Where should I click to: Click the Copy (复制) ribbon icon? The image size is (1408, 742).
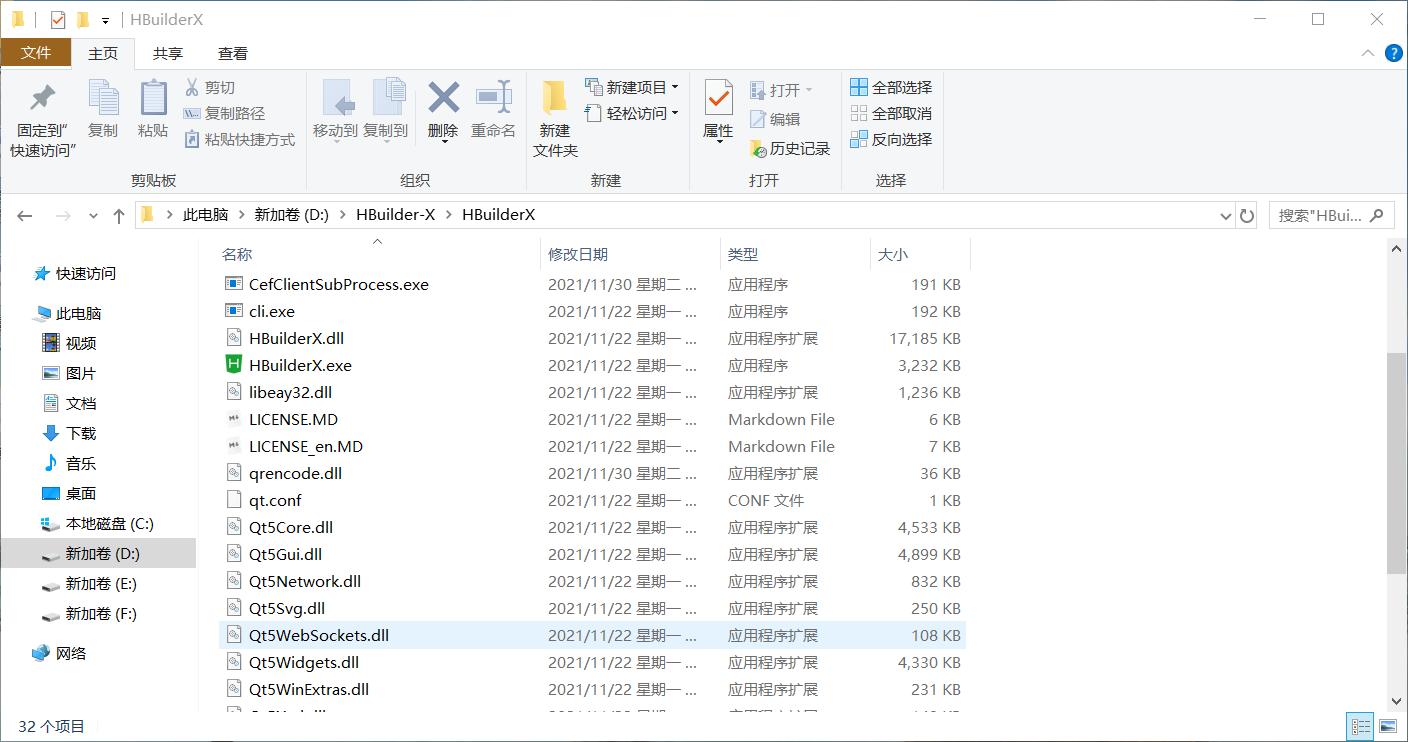[x=103, y=97]
